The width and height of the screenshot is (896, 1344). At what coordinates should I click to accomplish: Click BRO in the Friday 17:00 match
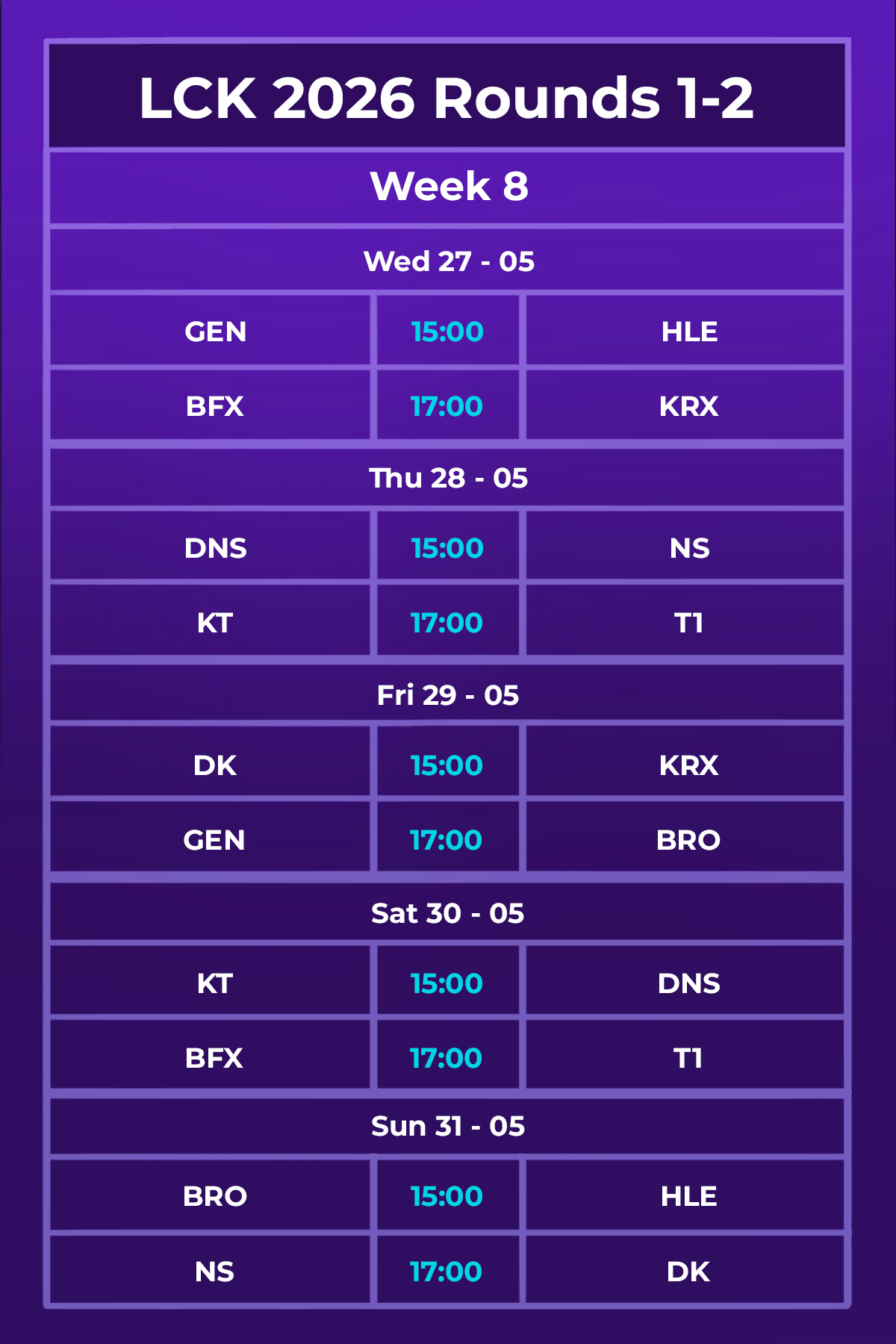pyautogui.click(x=688, y=840)
